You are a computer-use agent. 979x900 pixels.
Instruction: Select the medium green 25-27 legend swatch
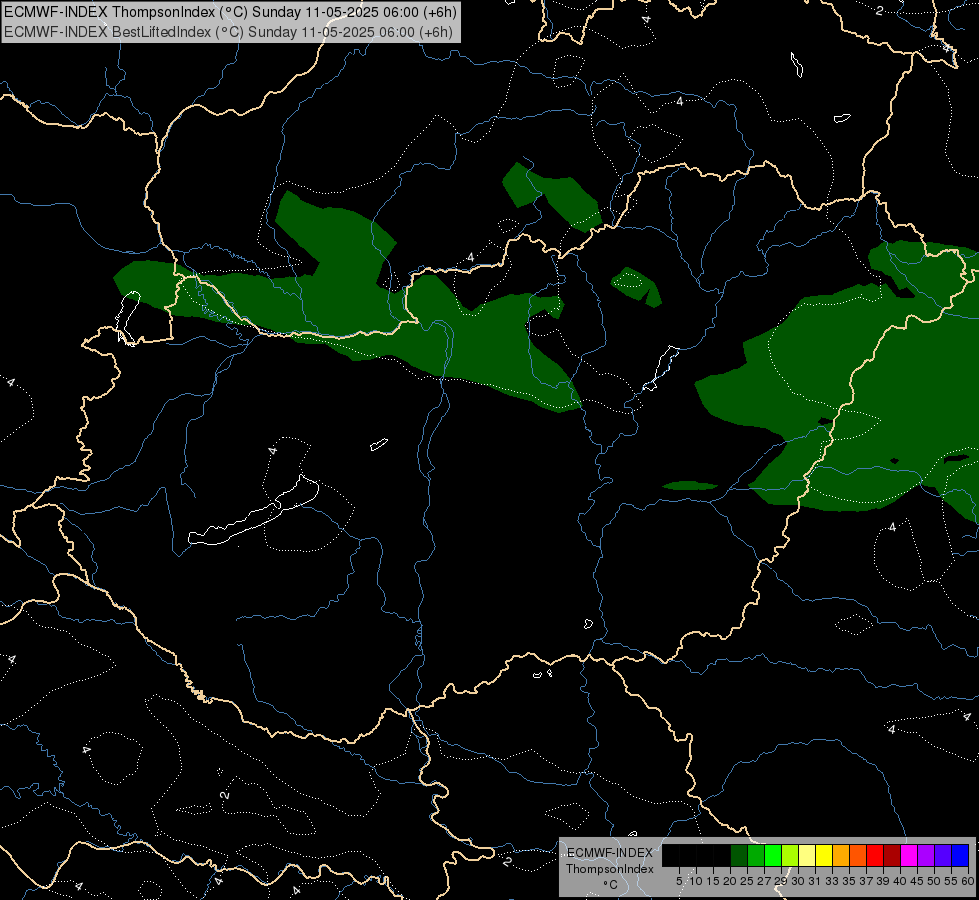(756, 855)
